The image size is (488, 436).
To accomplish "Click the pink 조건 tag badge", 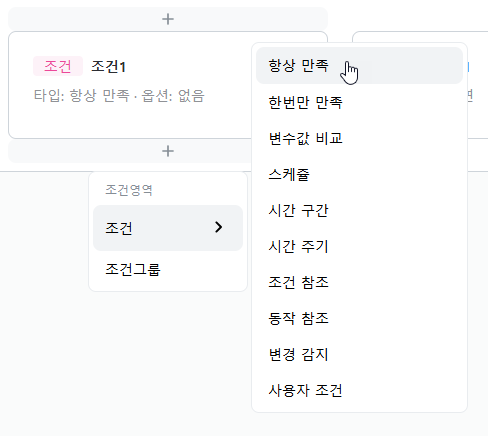I will click(58, 66).
